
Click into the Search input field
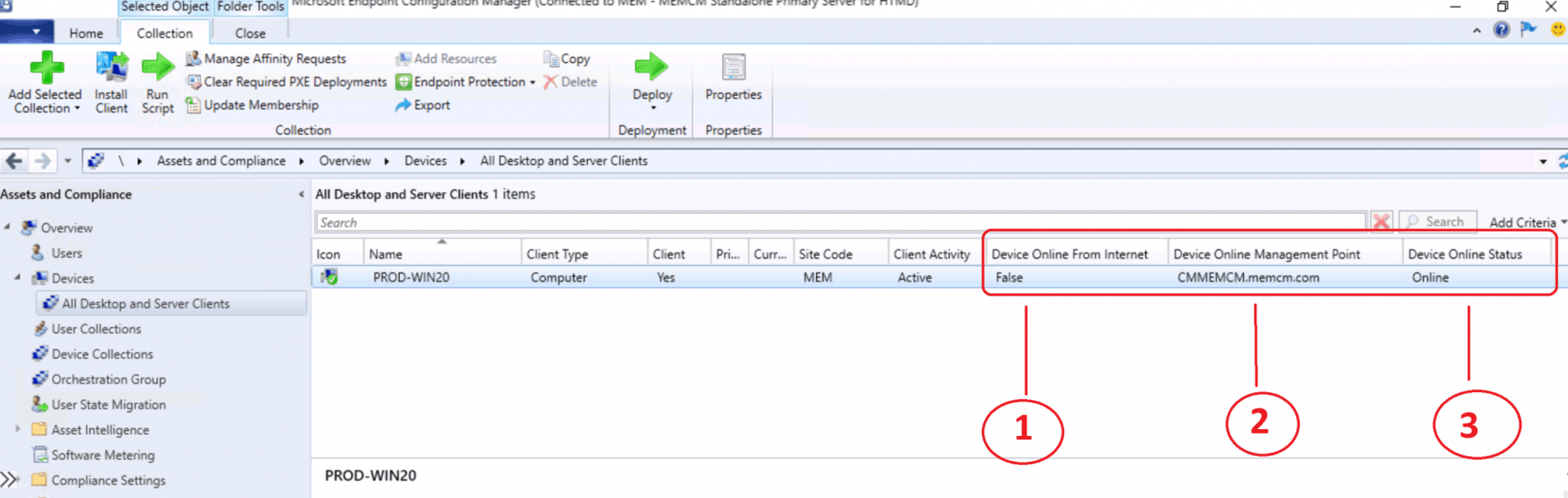[840, 223]
